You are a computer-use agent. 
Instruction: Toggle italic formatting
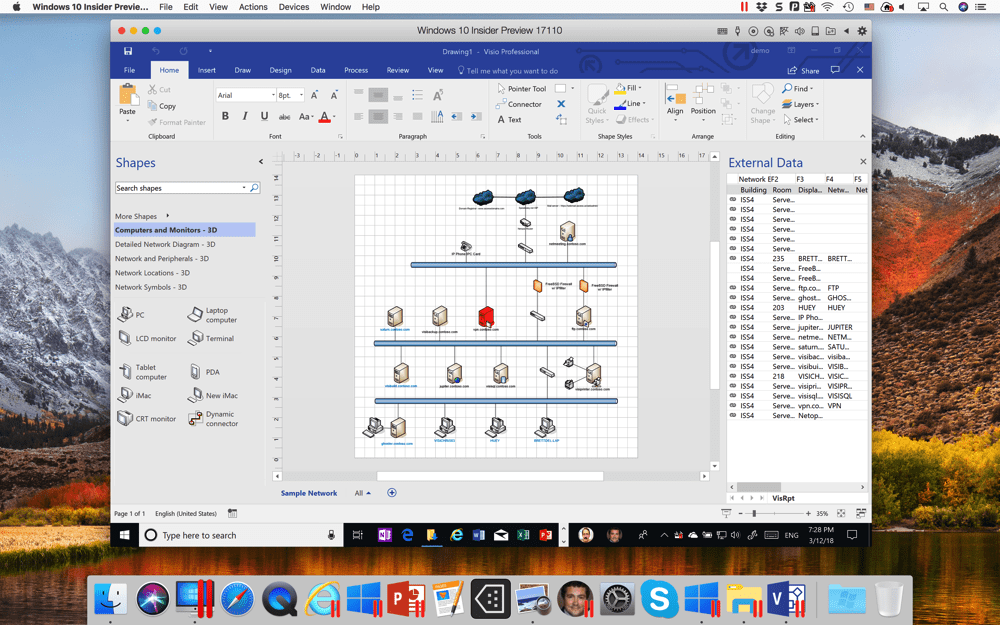click(x=245, y=116)
